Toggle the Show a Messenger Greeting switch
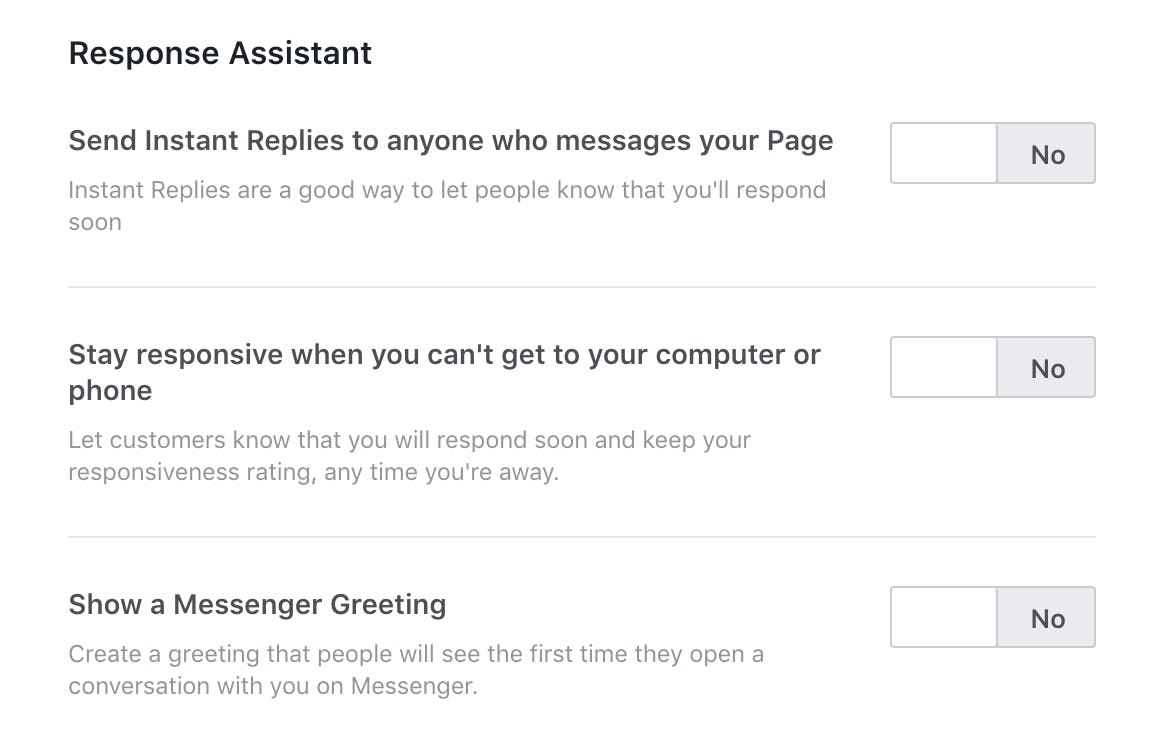The width and height of the screenshot is (1158, 748). [992, 617]
